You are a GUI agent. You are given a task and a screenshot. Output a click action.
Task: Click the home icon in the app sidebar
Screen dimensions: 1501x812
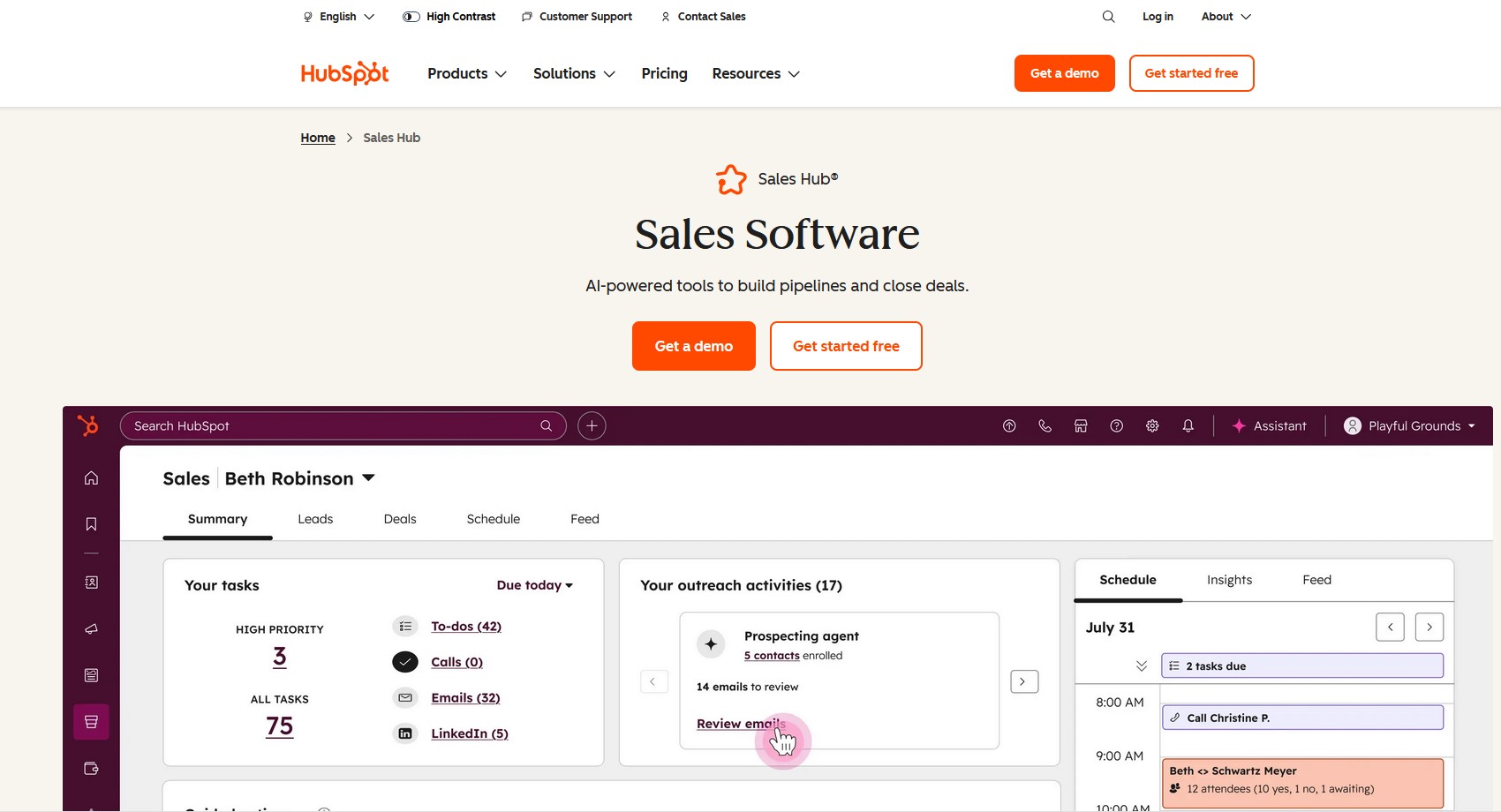91,478
